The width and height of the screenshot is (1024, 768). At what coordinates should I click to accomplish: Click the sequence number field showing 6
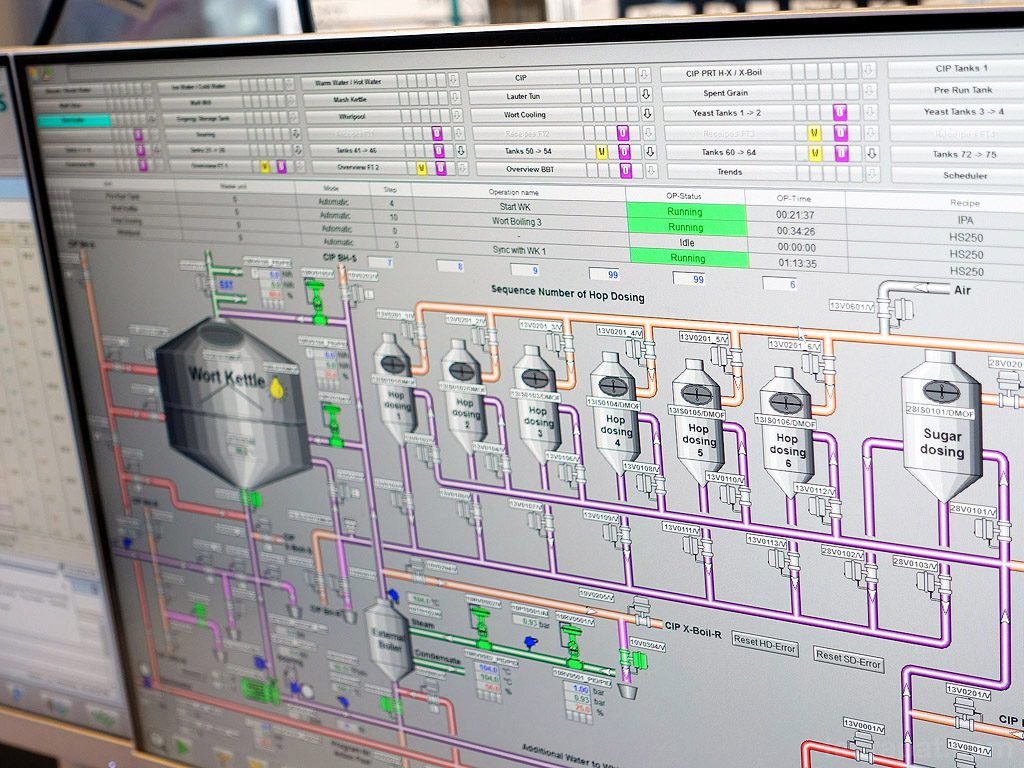780,284
